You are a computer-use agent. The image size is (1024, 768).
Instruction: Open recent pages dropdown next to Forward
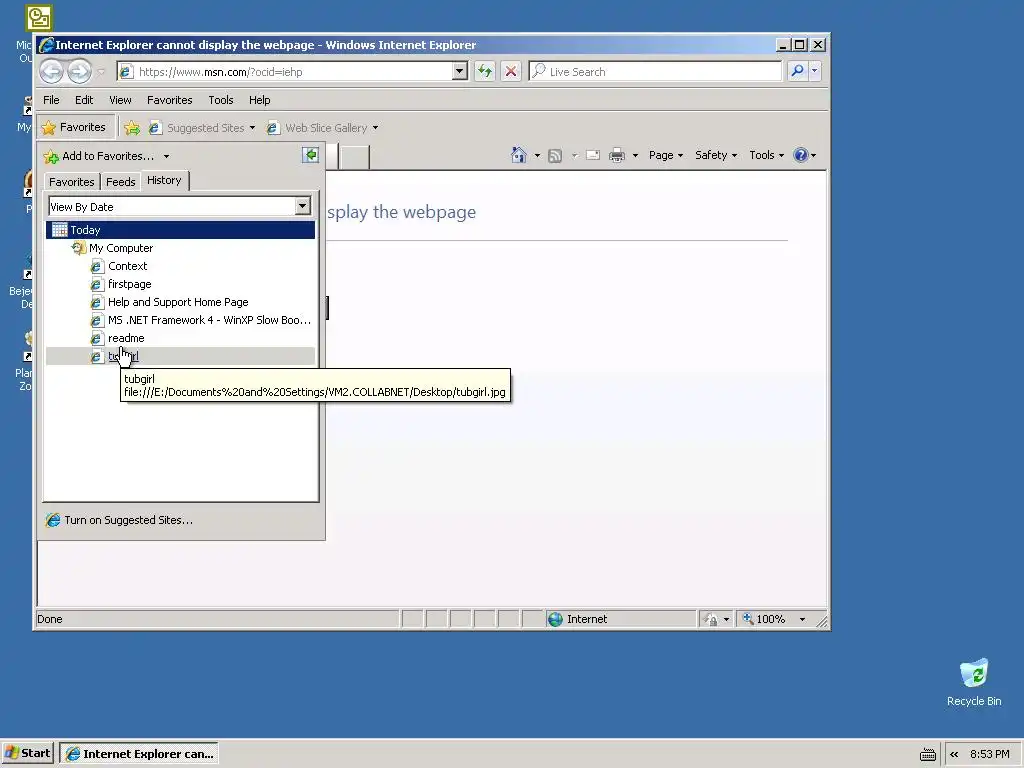coord(101,72)
